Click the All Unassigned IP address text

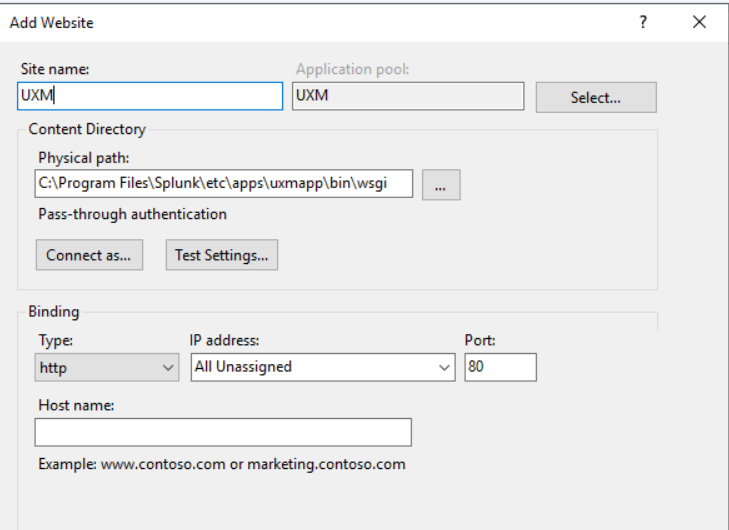pyautogui.click(x=243, y=367)
